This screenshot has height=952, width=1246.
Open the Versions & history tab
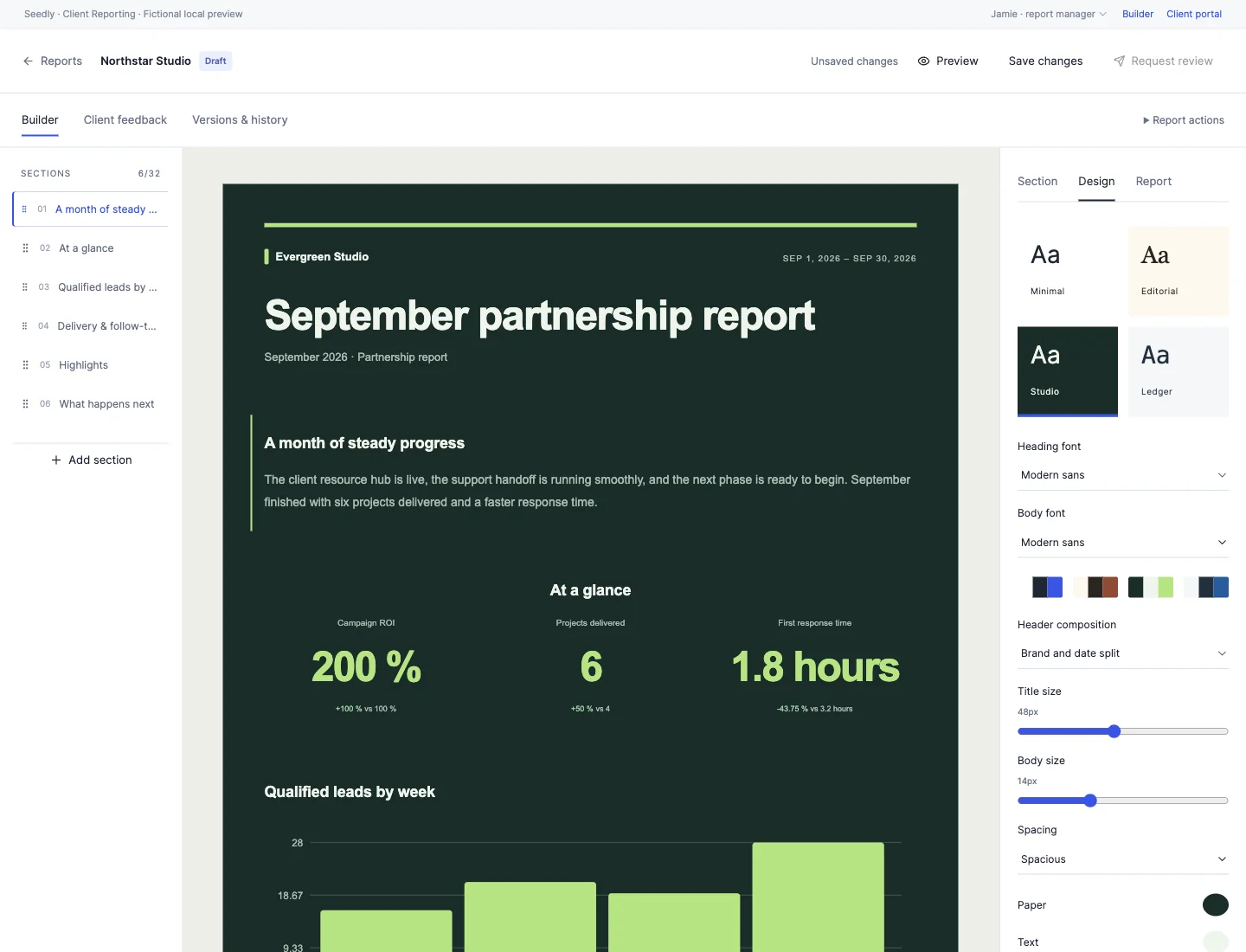240,120
